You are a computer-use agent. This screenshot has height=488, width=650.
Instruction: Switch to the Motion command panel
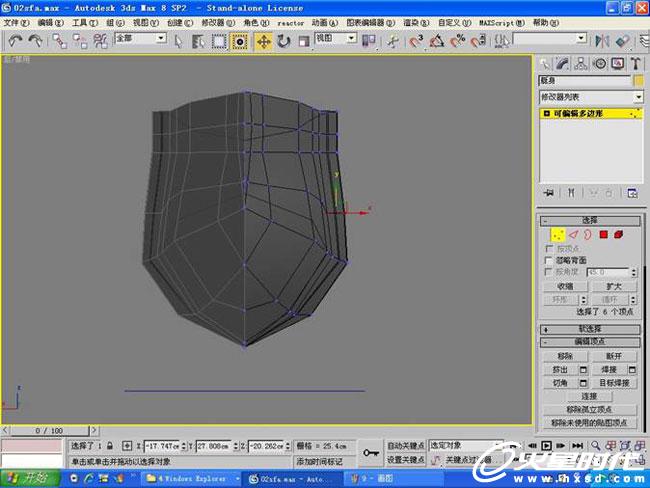point(599,64)
